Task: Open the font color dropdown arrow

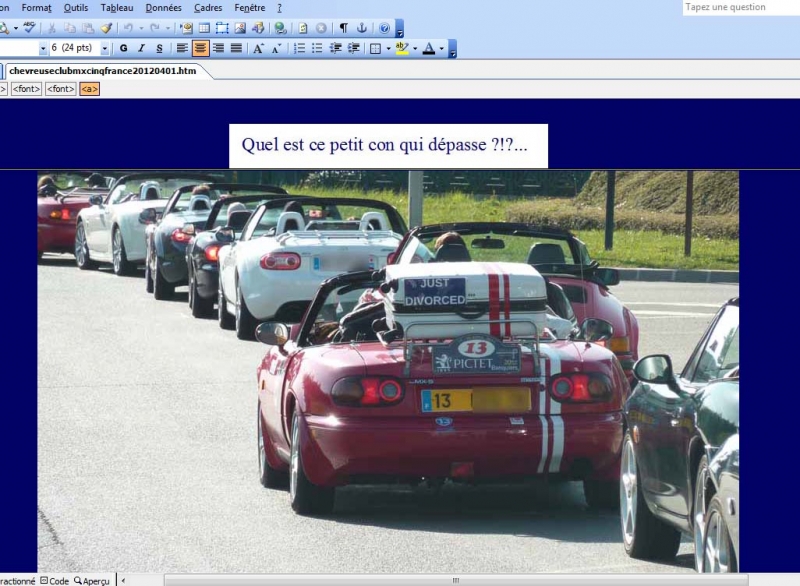Action: pos(442,48)
